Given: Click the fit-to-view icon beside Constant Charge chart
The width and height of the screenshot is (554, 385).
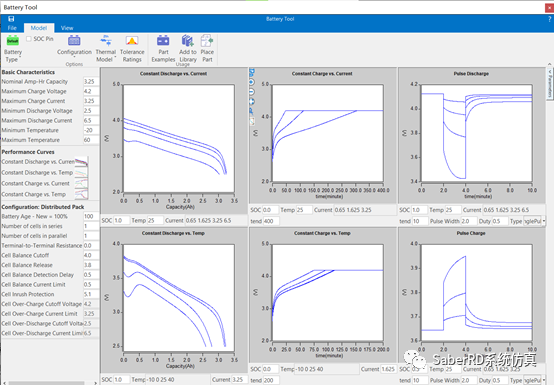Looking at the screenshot, I should click(252, 101).
